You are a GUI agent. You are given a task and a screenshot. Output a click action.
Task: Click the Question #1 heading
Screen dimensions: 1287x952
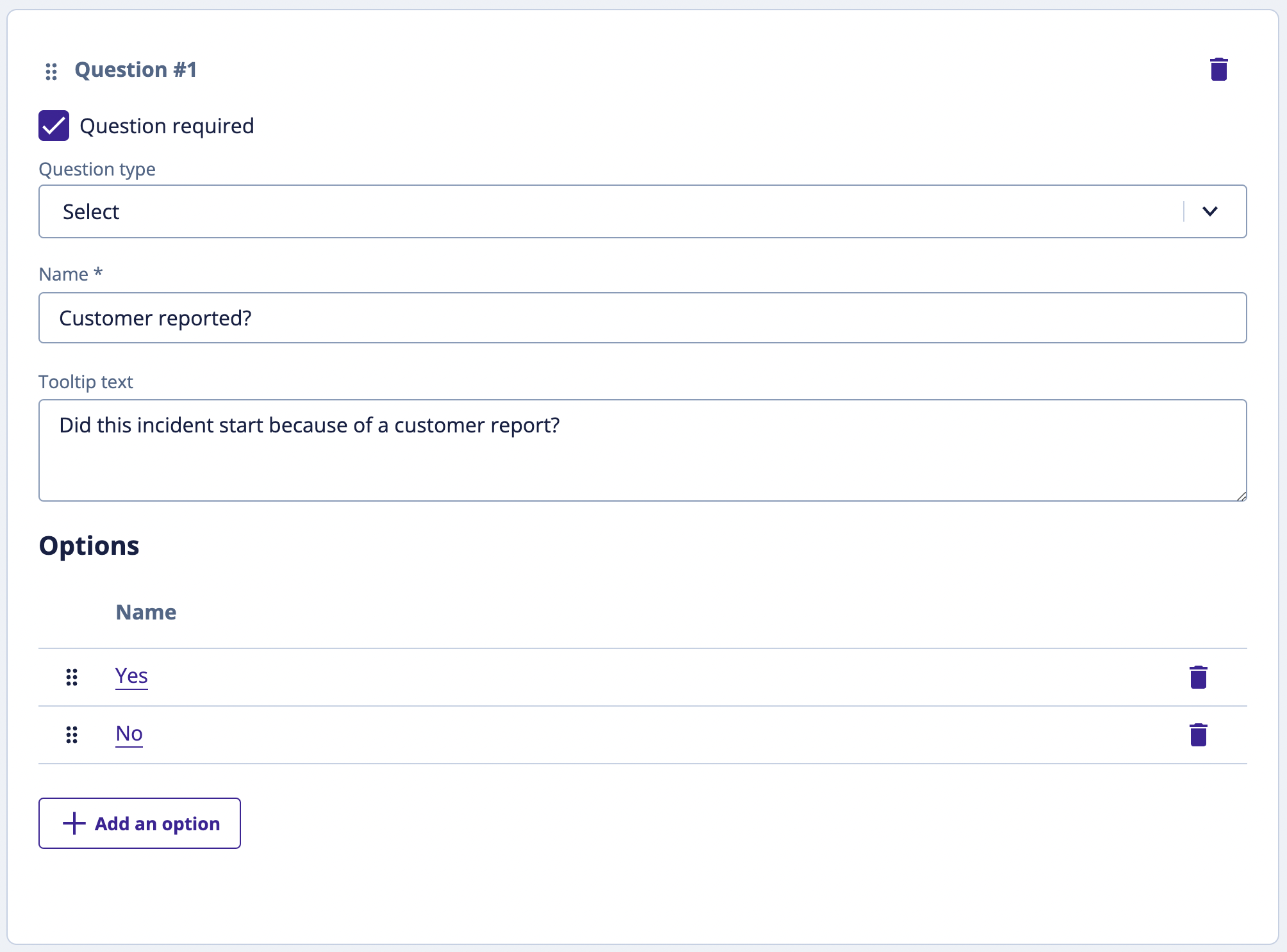tap(136, 70)
